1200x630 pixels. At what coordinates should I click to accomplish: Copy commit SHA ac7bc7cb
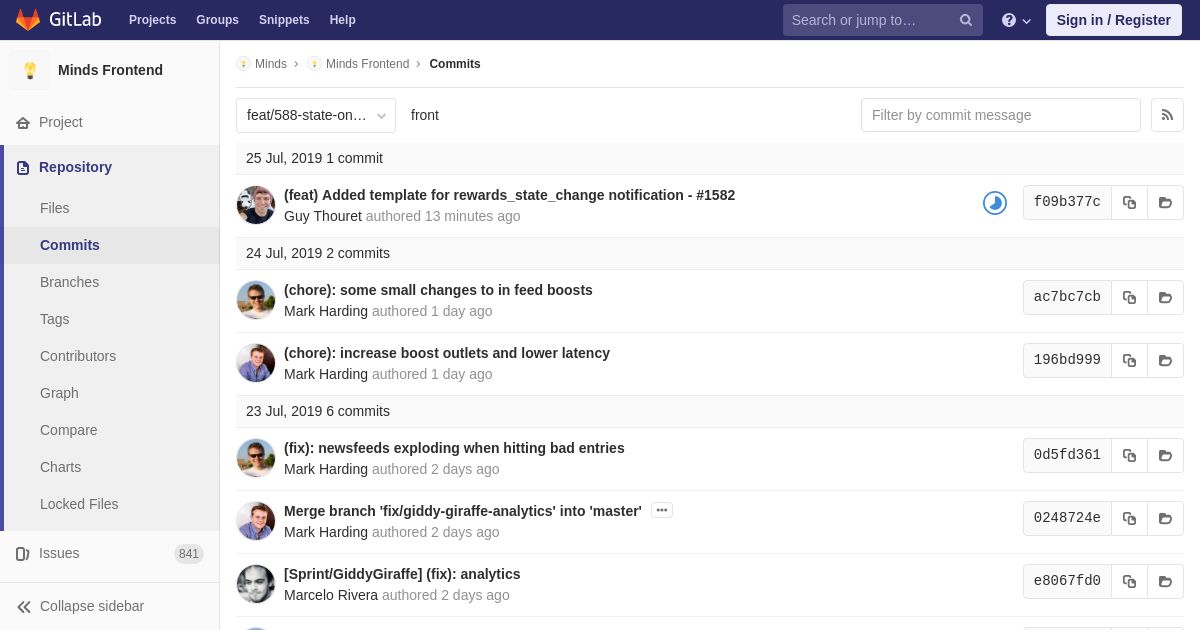point(1129,297)
